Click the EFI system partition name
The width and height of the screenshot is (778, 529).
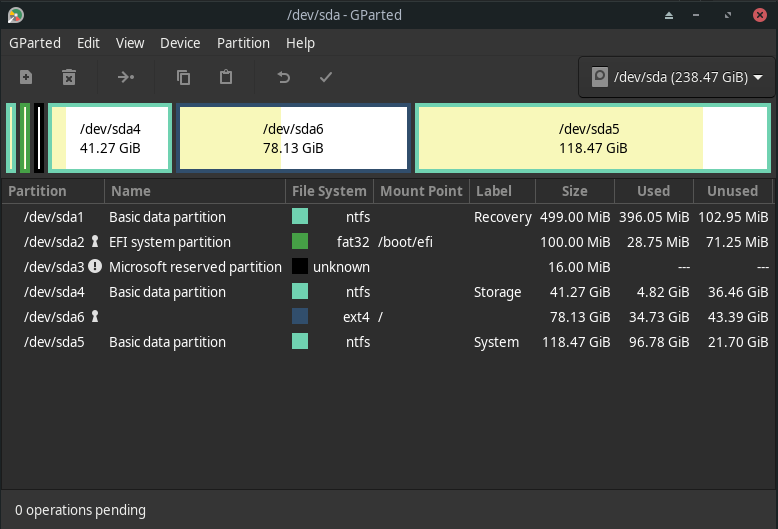[x=170, y=242]
